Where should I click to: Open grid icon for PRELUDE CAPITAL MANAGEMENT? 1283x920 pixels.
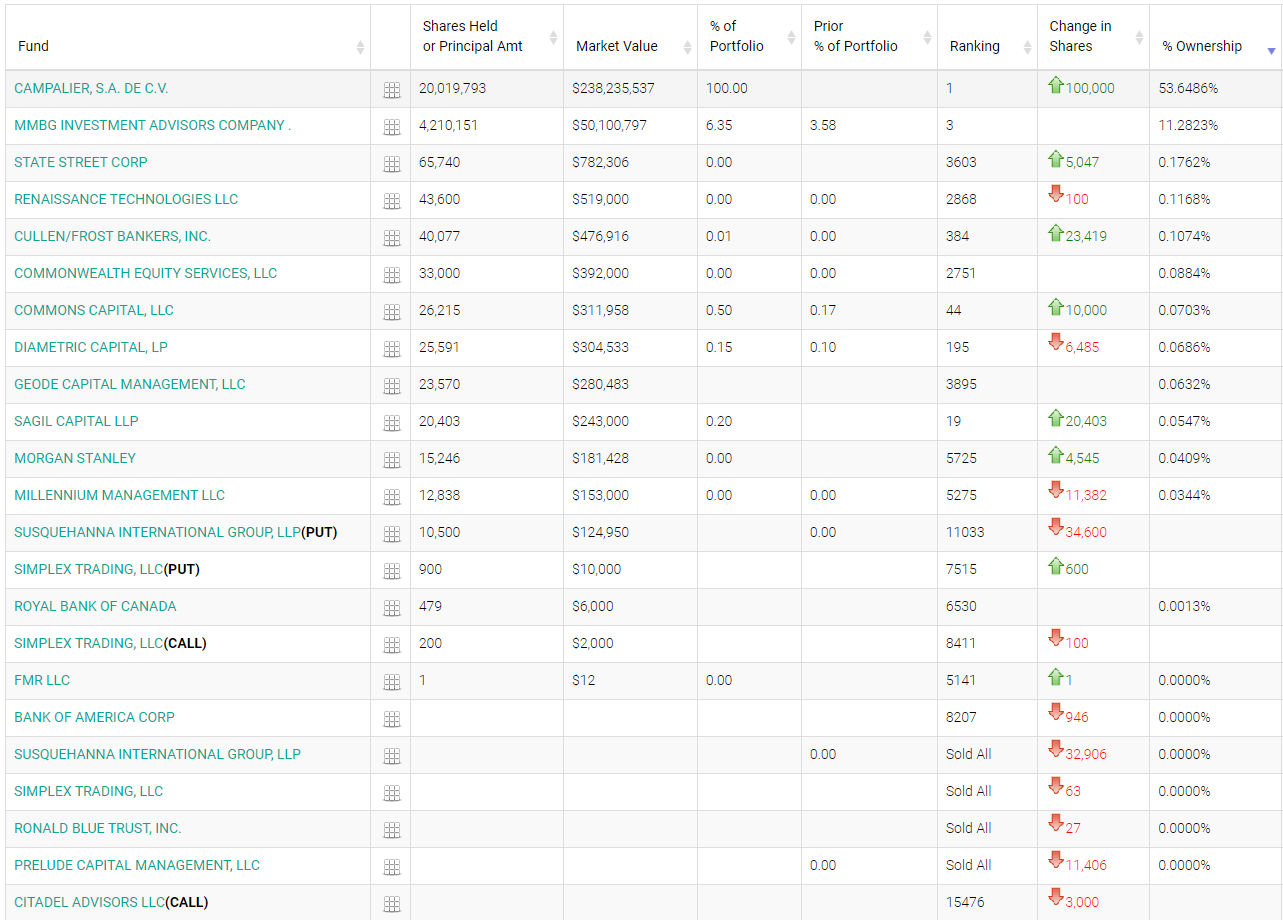392,867
